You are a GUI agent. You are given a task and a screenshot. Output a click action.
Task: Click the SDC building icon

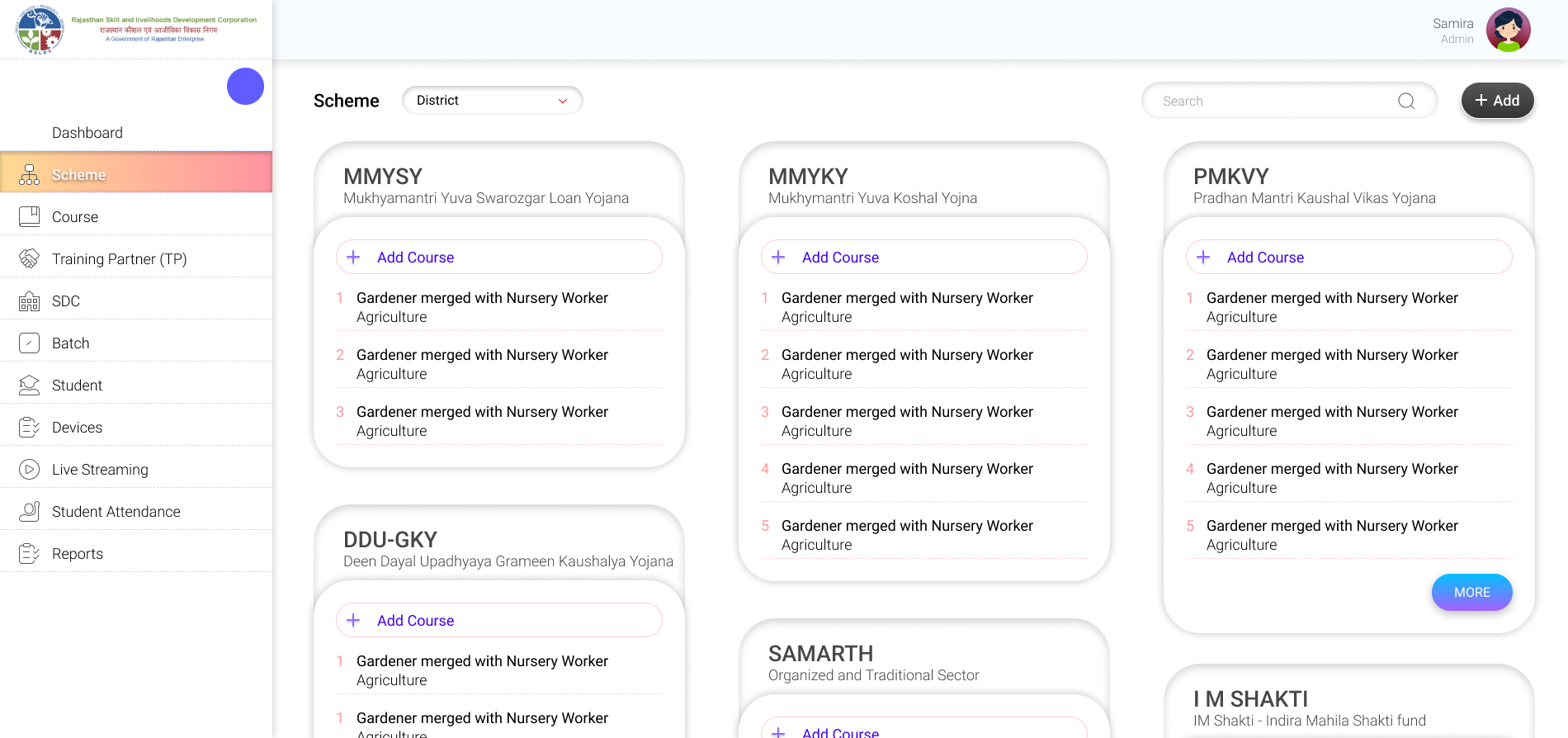click(x=29, y=301)
